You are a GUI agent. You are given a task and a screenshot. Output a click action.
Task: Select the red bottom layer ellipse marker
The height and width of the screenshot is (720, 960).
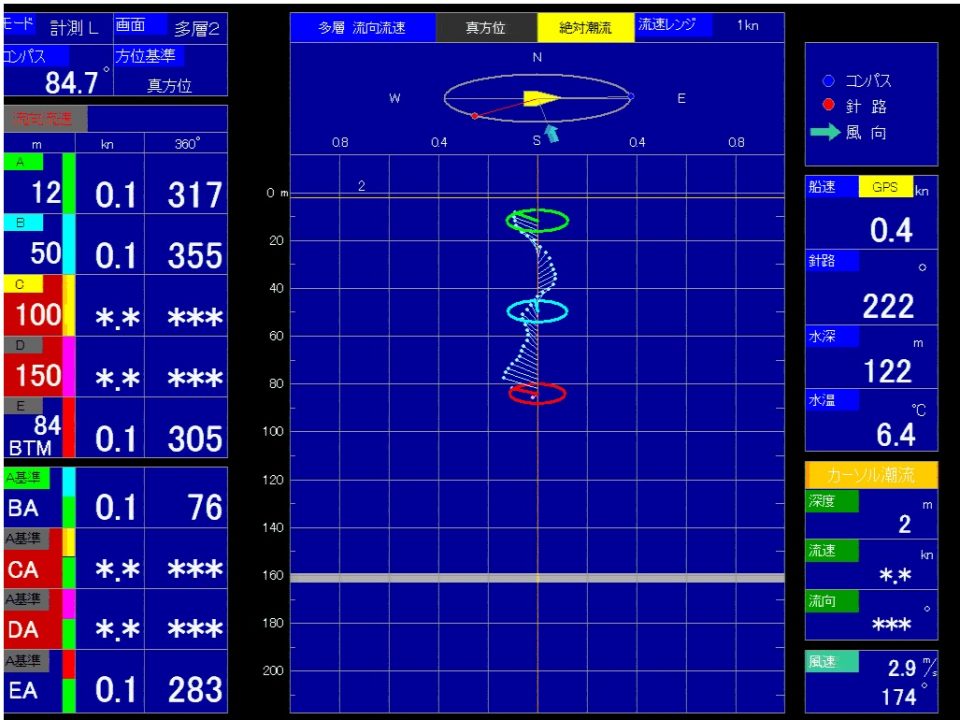tap(537, 393)
